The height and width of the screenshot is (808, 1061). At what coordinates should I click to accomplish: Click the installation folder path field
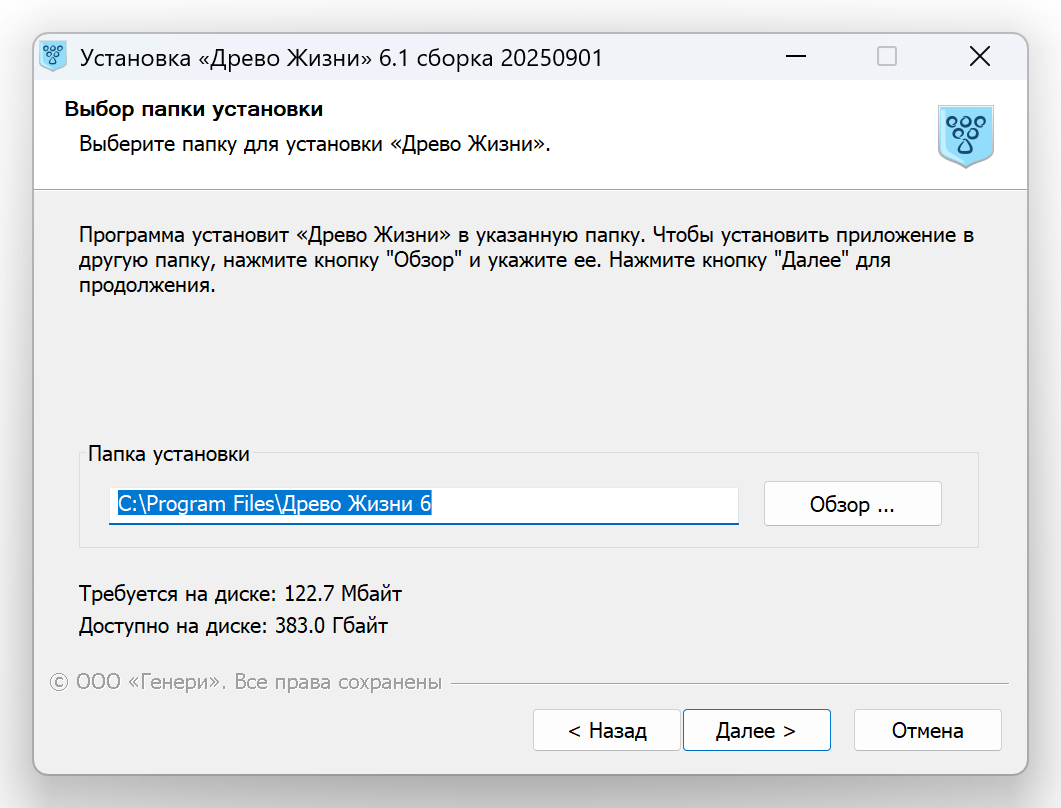click(424, 505)
